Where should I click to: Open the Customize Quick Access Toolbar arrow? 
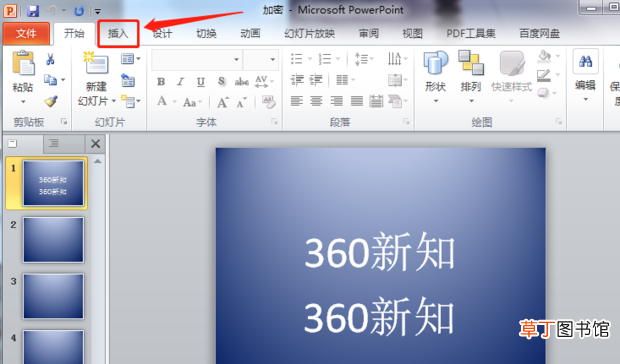tap(98, 11)
